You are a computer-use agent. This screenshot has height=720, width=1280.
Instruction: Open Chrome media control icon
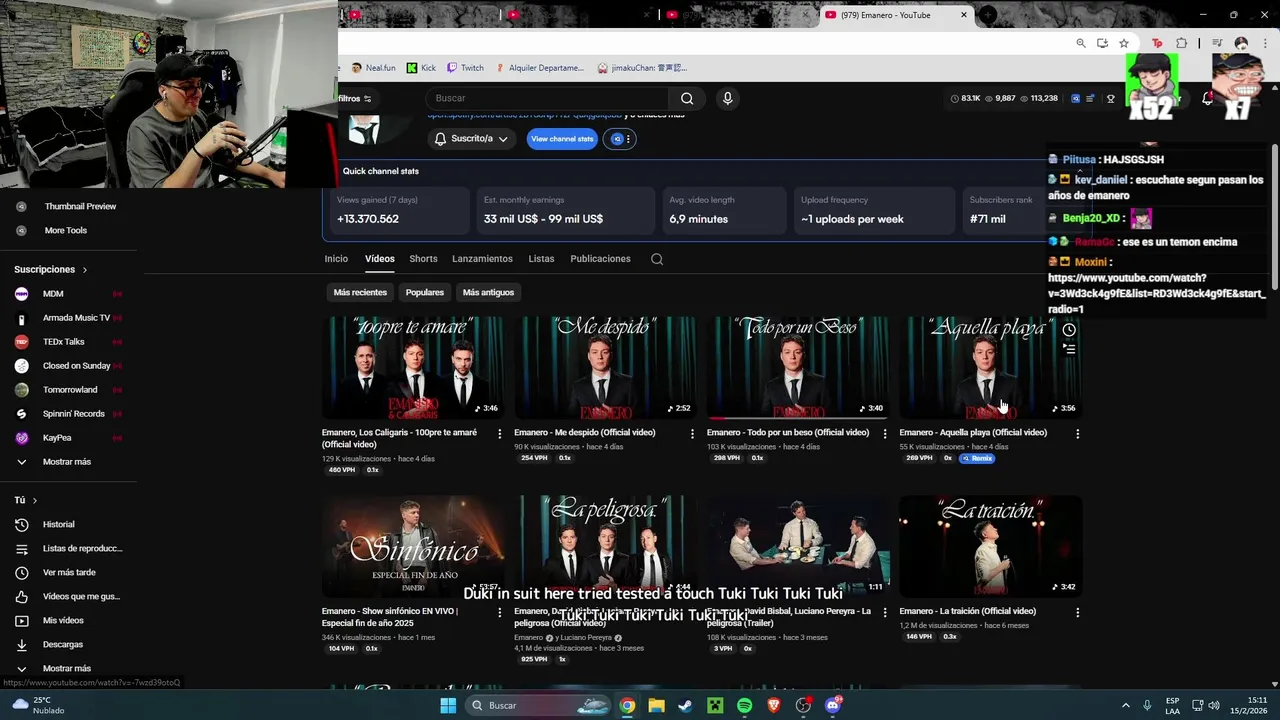pos(1217,43)
